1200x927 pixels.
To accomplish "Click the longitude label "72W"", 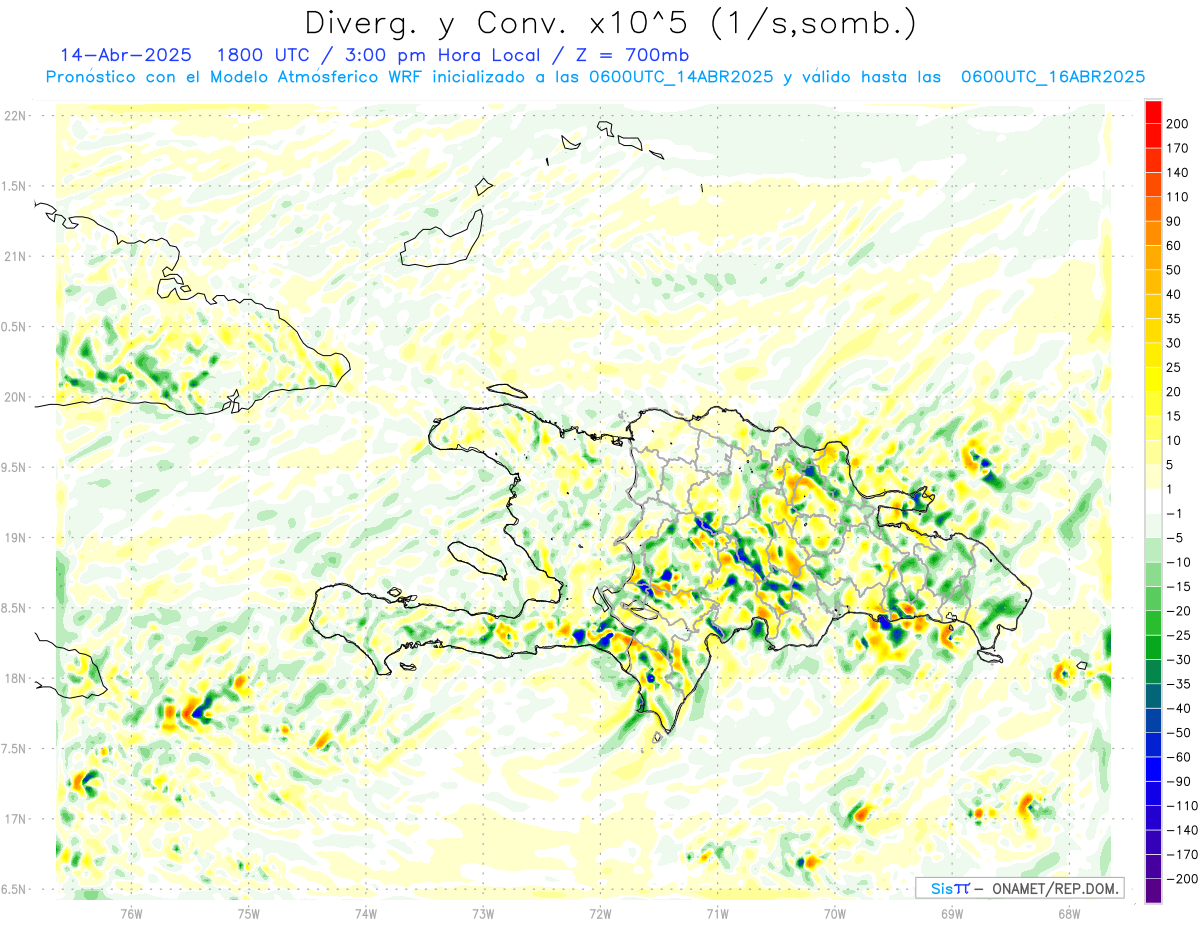I will point(600,913).
